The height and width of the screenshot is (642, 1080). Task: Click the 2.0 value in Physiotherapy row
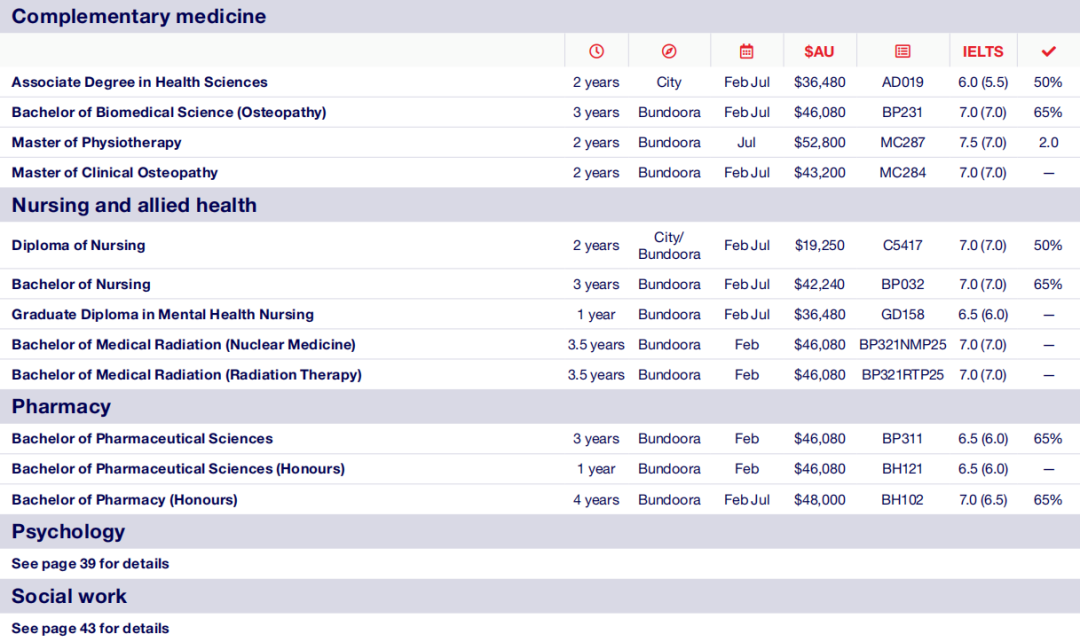(x=1048, y=143)
